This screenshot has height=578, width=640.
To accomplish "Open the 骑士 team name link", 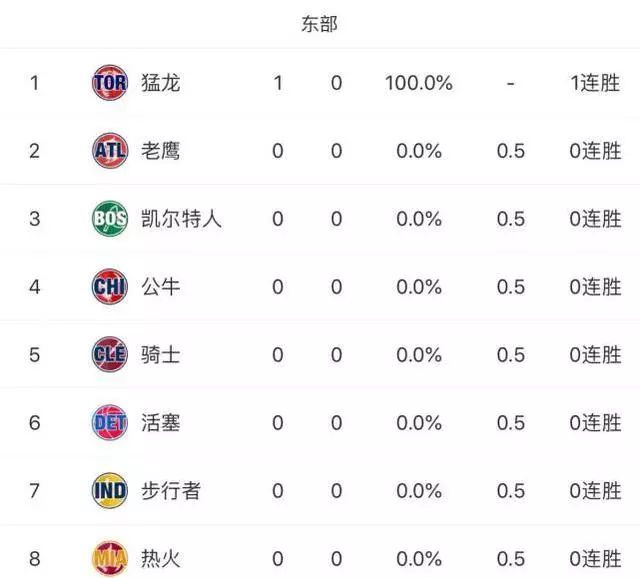I will pyautogui.click(x=160, y=354).
